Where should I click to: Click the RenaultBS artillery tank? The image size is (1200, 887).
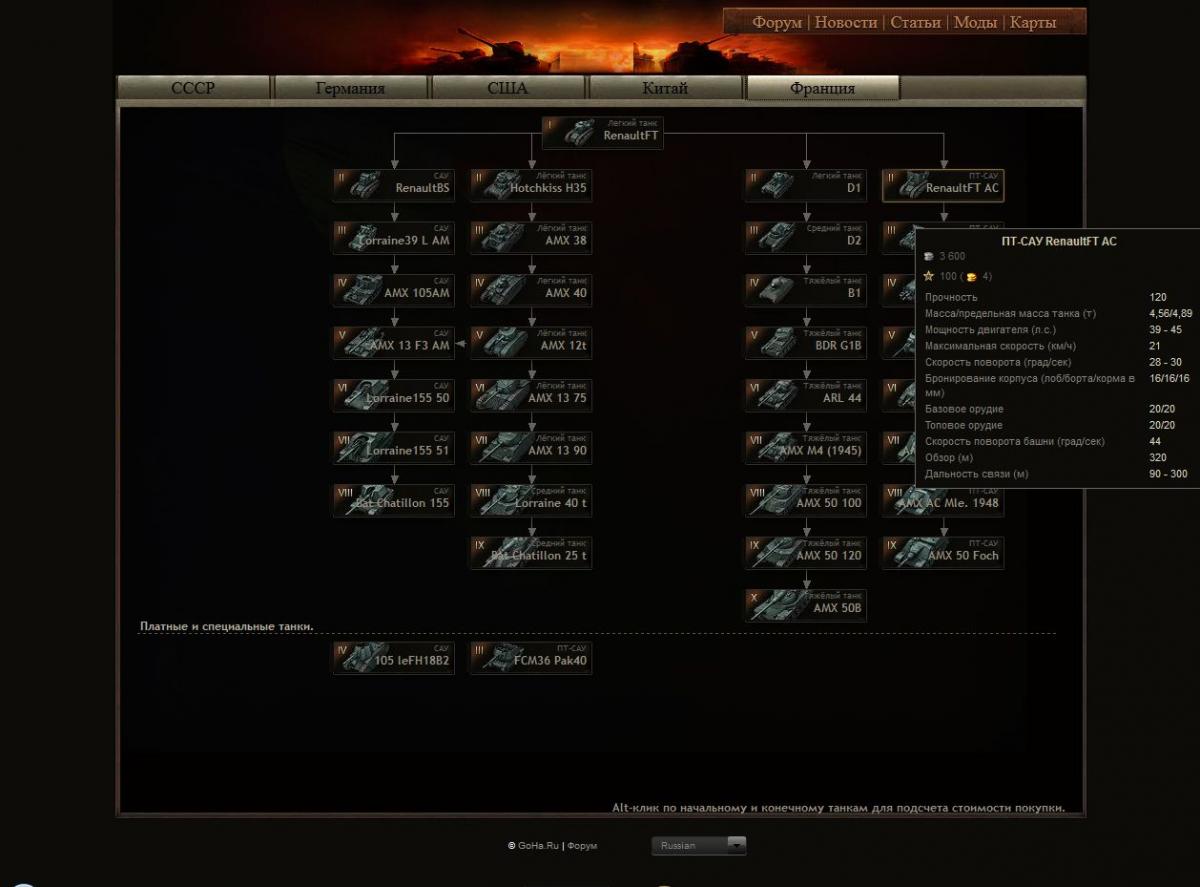pos(394,185)
